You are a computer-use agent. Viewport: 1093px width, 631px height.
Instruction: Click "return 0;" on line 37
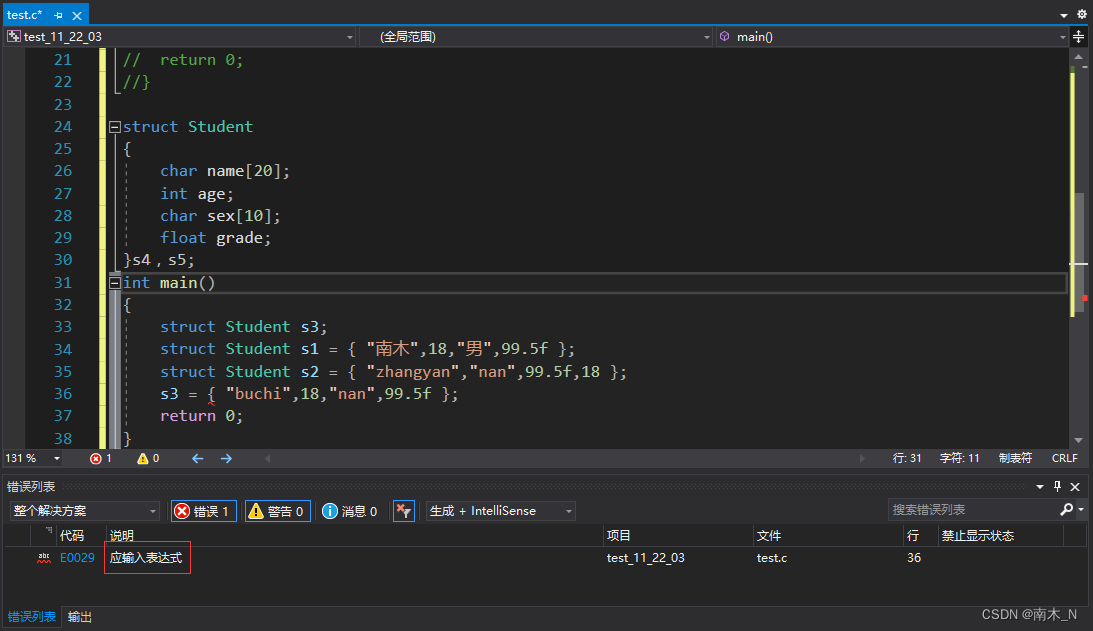point(201,416)
